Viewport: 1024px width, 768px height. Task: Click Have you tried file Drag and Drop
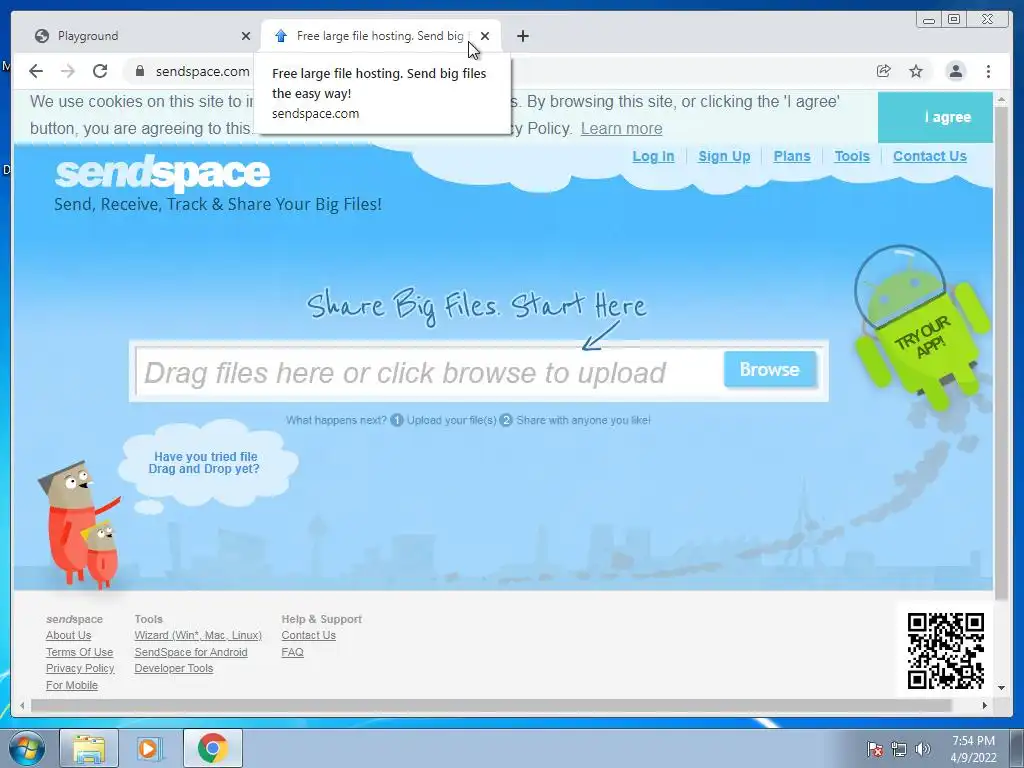(204, 462)
